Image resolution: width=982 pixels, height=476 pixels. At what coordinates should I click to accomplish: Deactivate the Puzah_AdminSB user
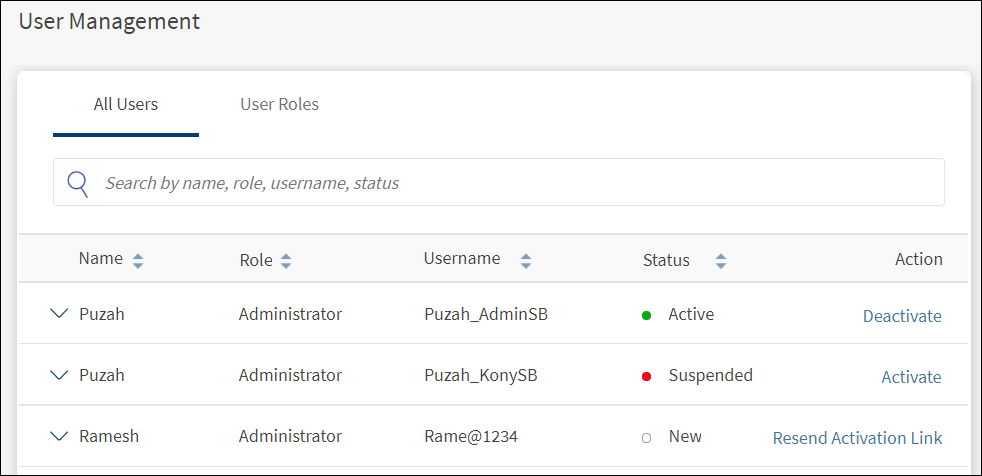902,316
